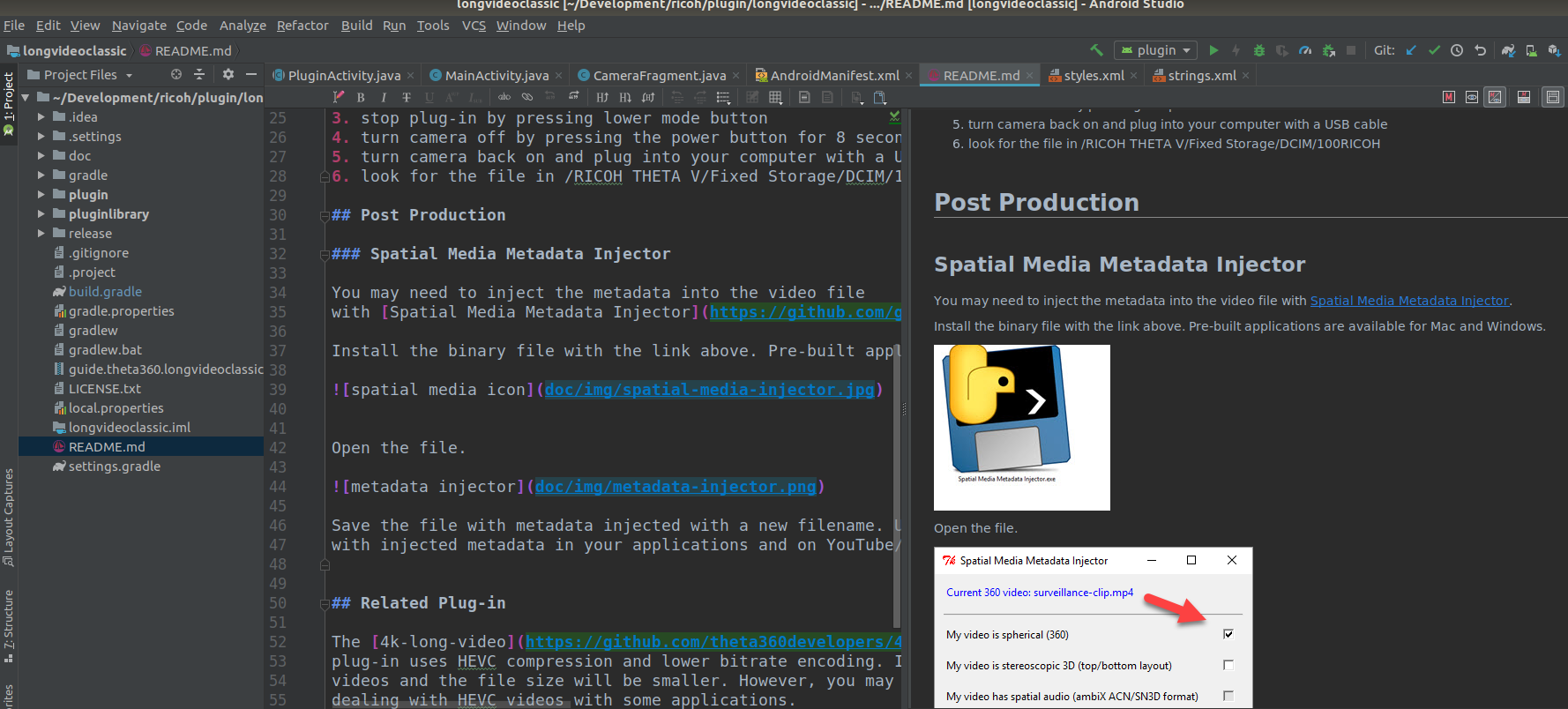1568x709 pixels.
Task: Open the plugin run configuration dropdown
Action: [x=1155, y=50]
